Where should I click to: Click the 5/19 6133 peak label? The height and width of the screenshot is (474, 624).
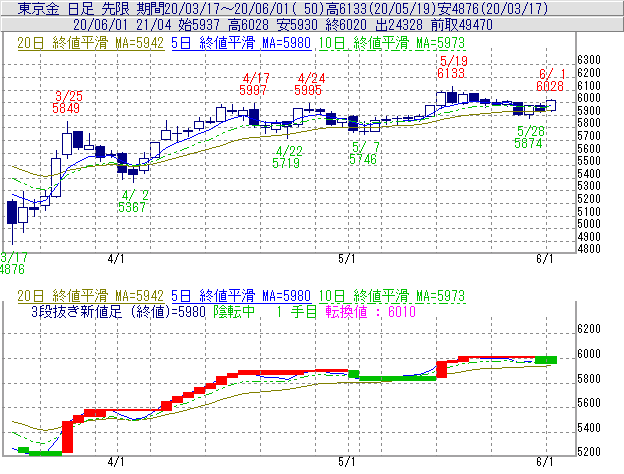(x=452, y=67)
